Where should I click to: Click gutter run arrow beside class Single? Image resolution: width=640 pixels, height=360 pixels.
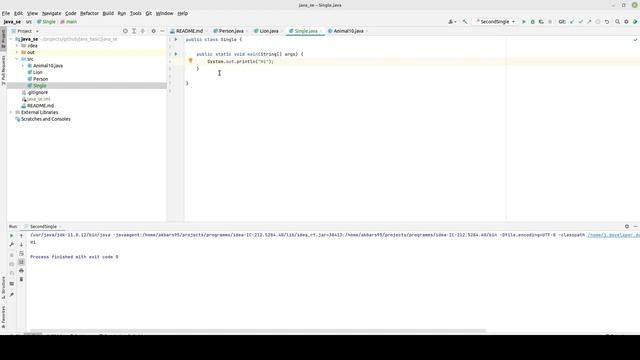176,40
